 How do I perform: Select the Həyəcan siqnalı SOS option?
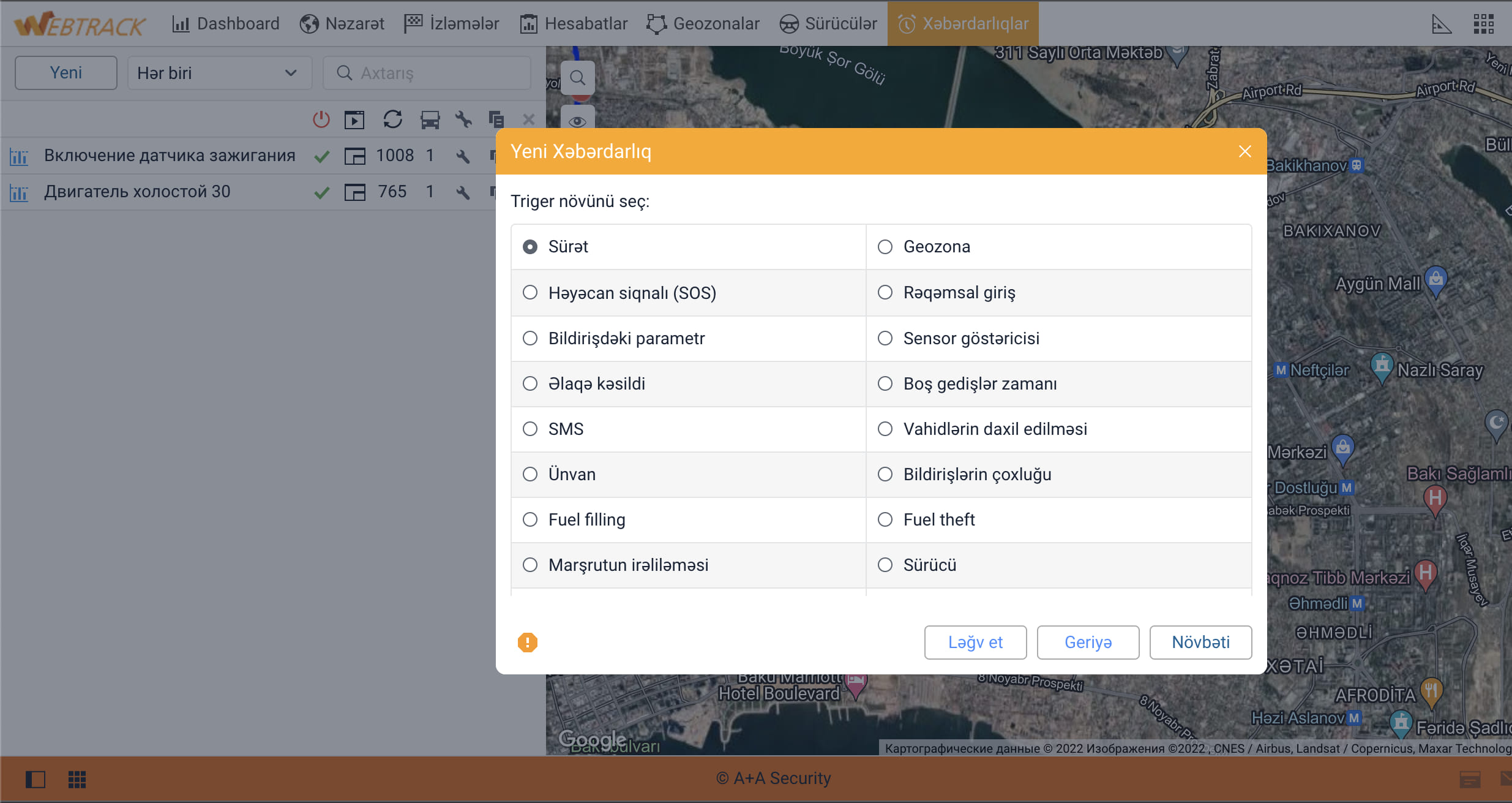click(x=529, y=293)
